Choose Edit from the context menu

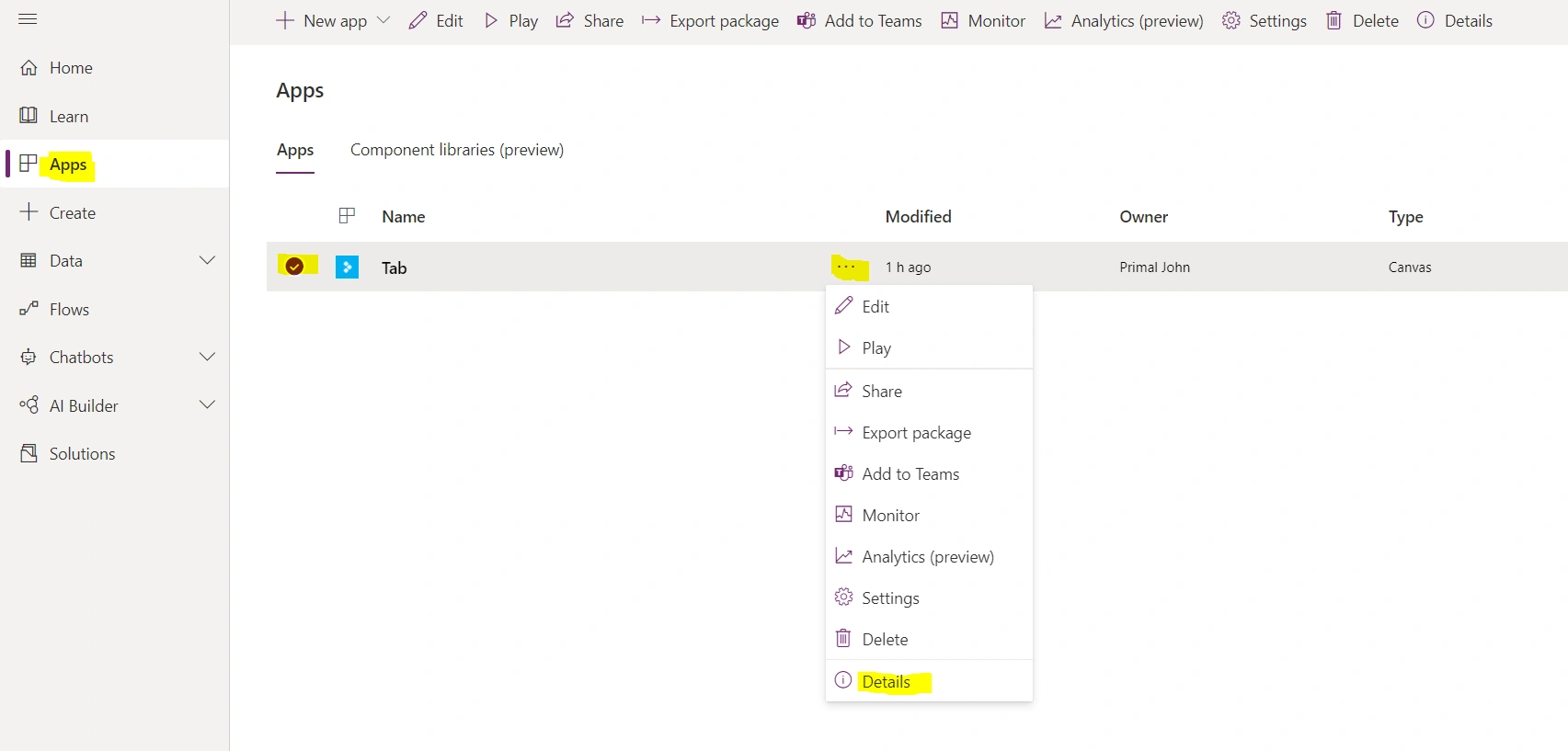pos(929,307)
